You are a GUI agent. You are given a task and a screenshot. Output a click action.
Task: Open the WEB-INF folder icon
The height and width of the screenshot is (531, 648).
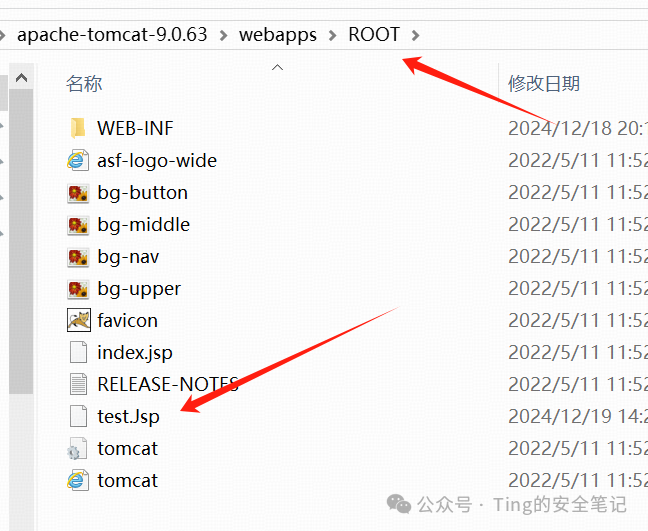78,128
